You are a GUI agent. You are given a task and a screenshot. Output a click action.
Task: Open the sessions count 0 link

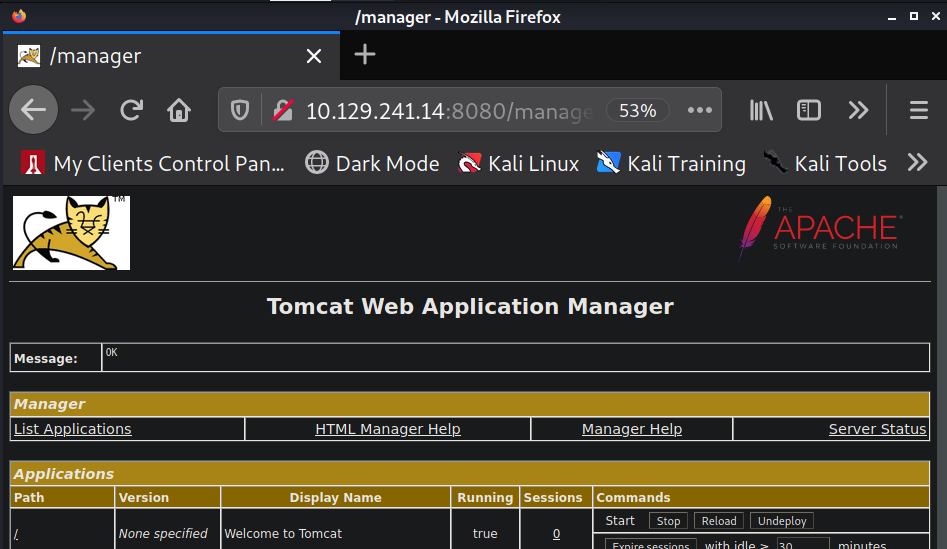pyautogui.click(x=556, y=534)
